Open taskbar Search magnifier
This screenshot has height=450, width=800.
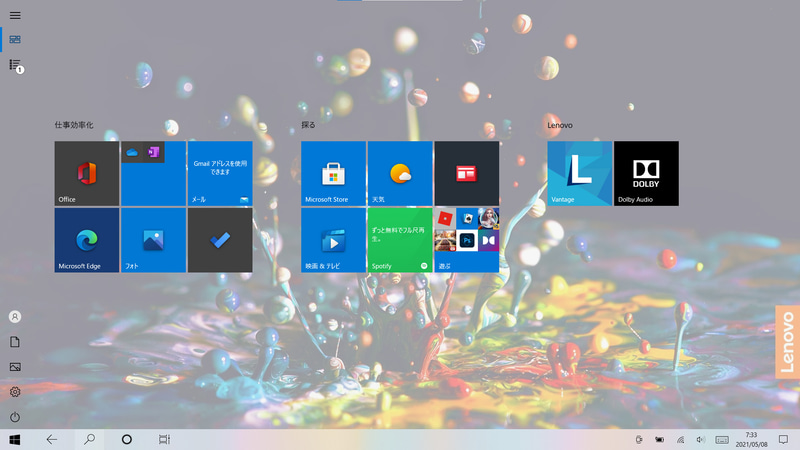click(x=89, y=439)
